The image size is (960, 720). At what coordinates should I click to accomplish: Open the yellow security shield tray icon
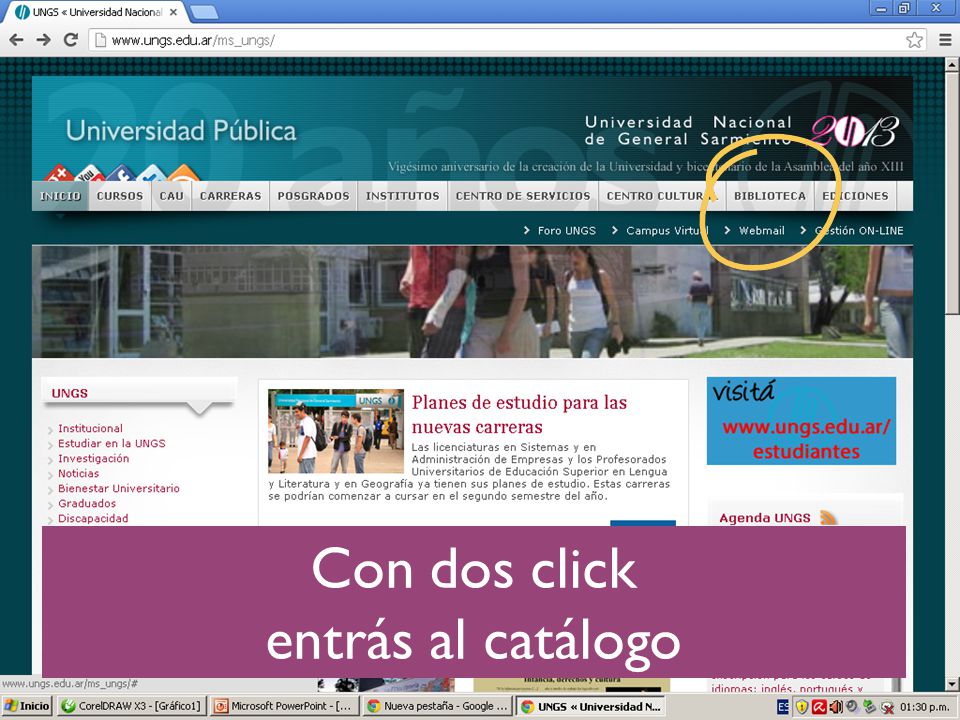801,707
